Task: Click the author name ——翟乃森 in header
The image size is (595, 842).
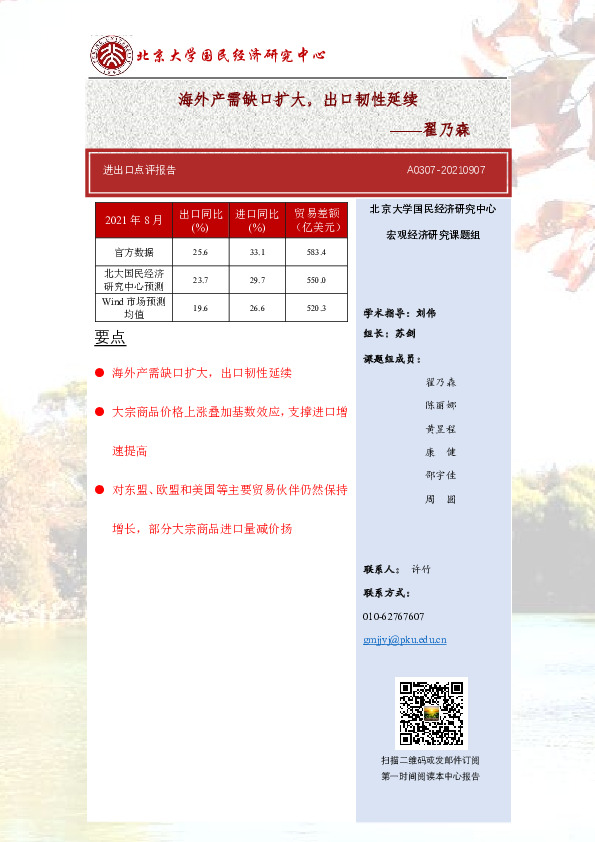Action: pos(430,129)
